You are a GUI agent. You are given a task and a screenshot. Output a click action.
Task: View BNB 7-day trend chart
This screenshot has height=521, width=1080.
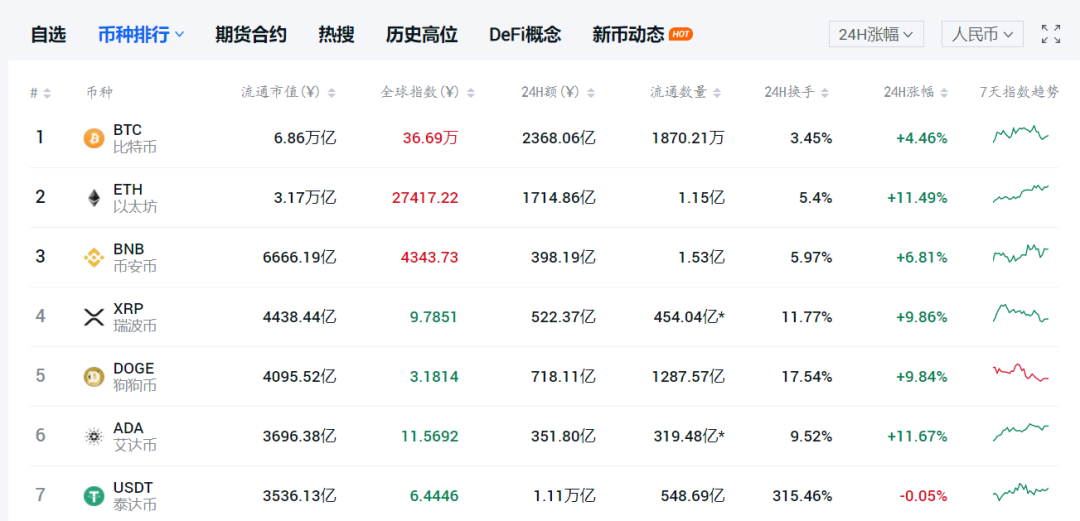click(x=1021, y=253)
